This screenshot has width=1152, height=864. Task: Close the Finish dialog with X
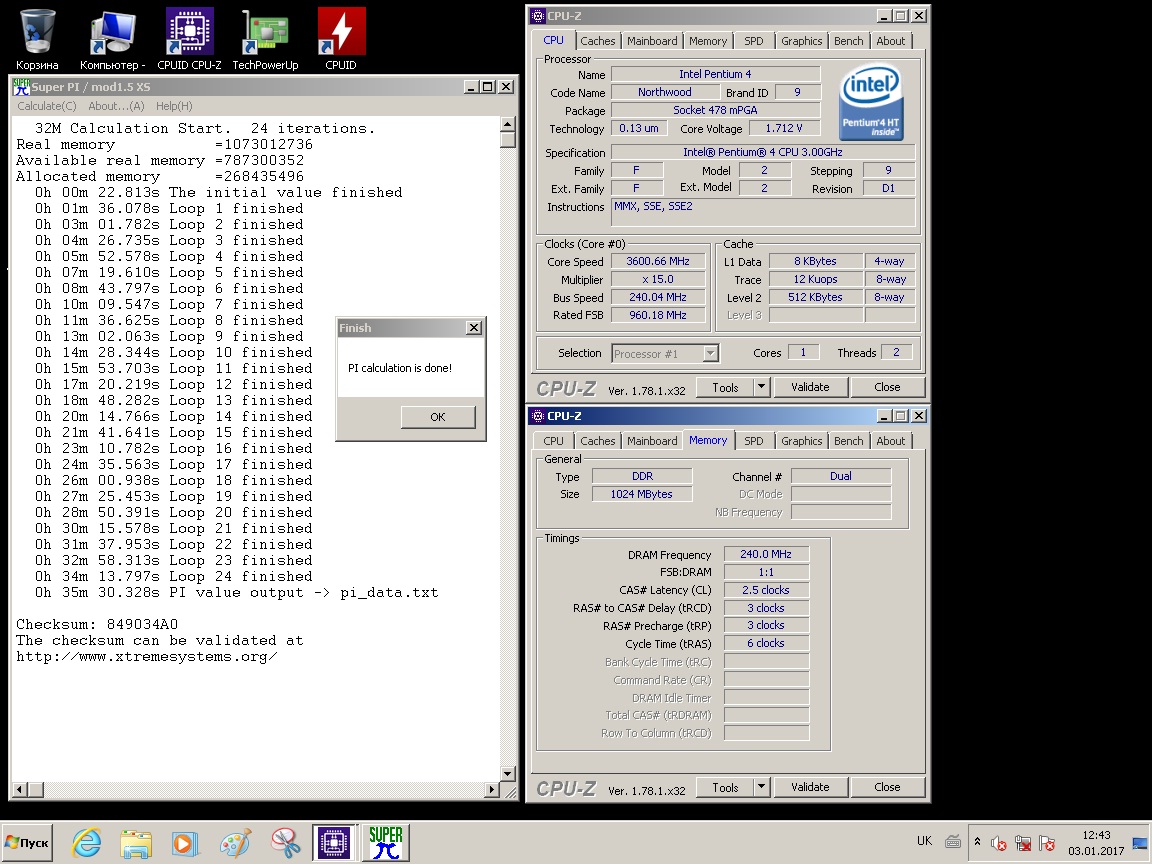(x=475, y=328)
